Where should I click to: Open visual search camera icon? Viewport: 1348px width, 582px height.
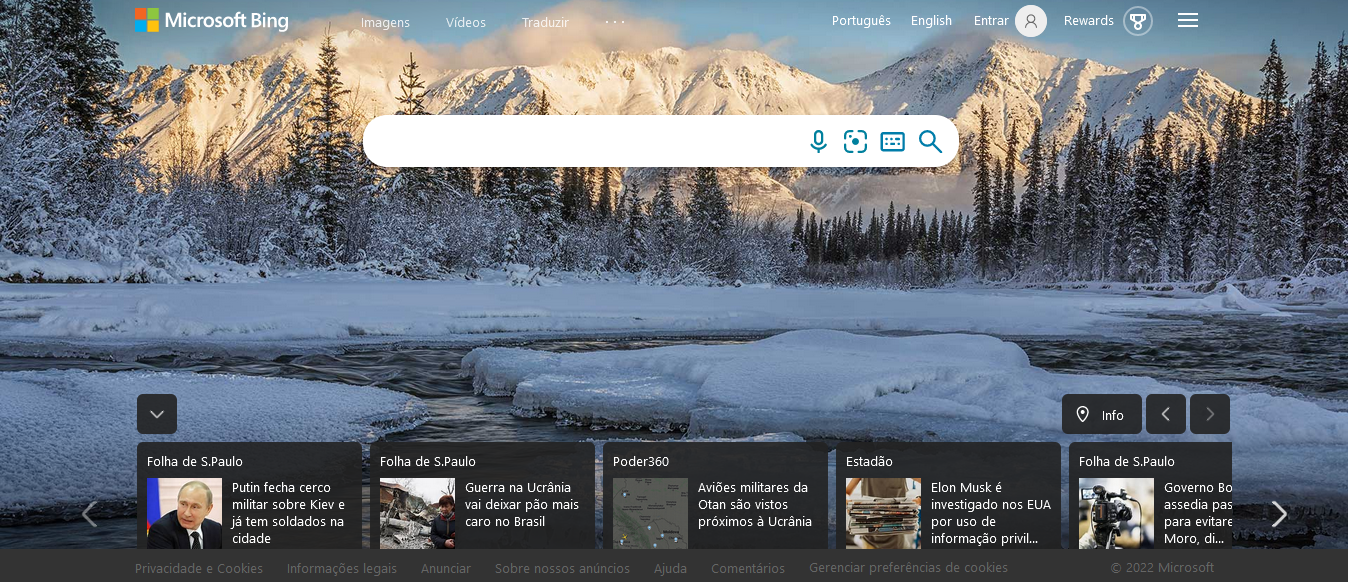[855, 142]
